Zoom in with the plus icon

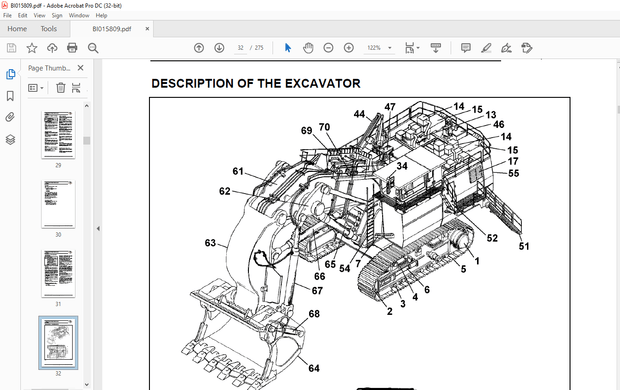(348, 48)
